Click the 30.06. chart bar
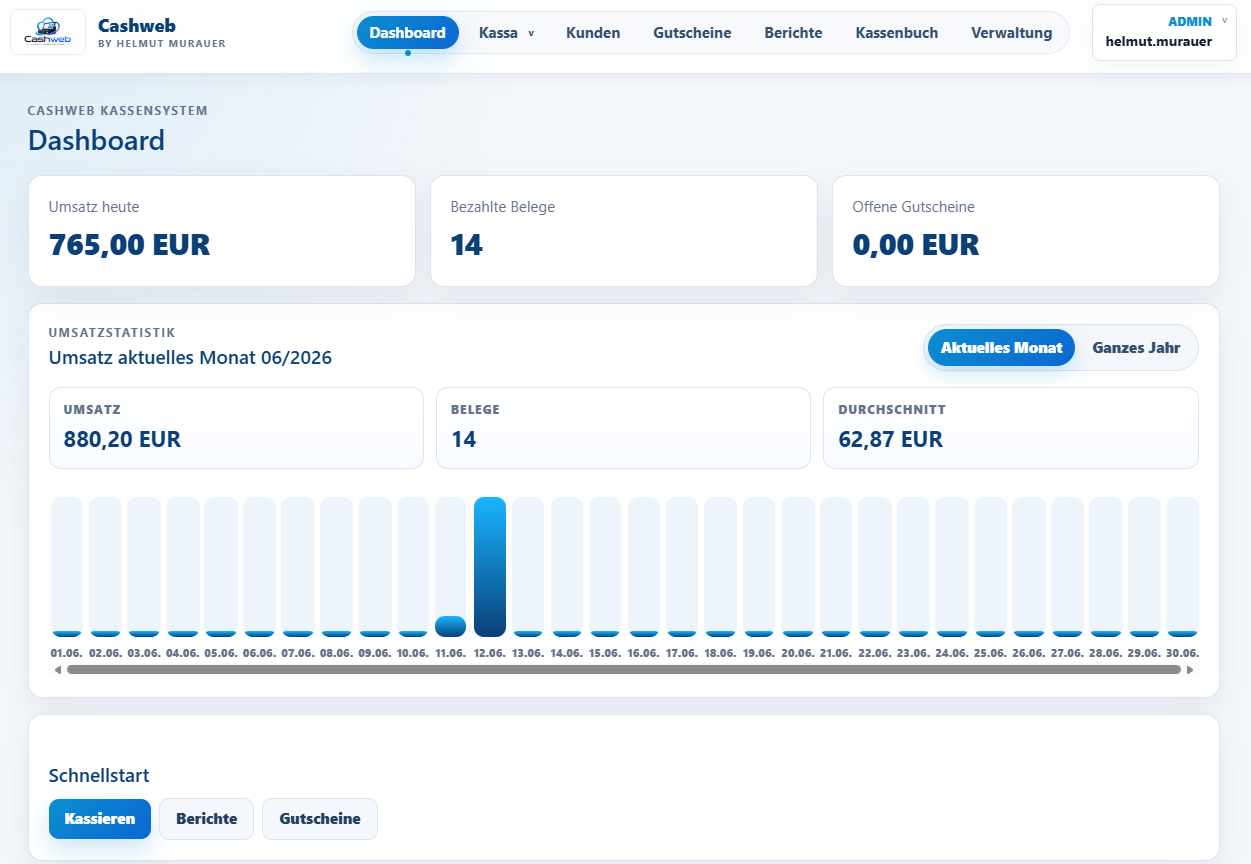This screenshot has width=1251, height=864. tap(1182, 567)
